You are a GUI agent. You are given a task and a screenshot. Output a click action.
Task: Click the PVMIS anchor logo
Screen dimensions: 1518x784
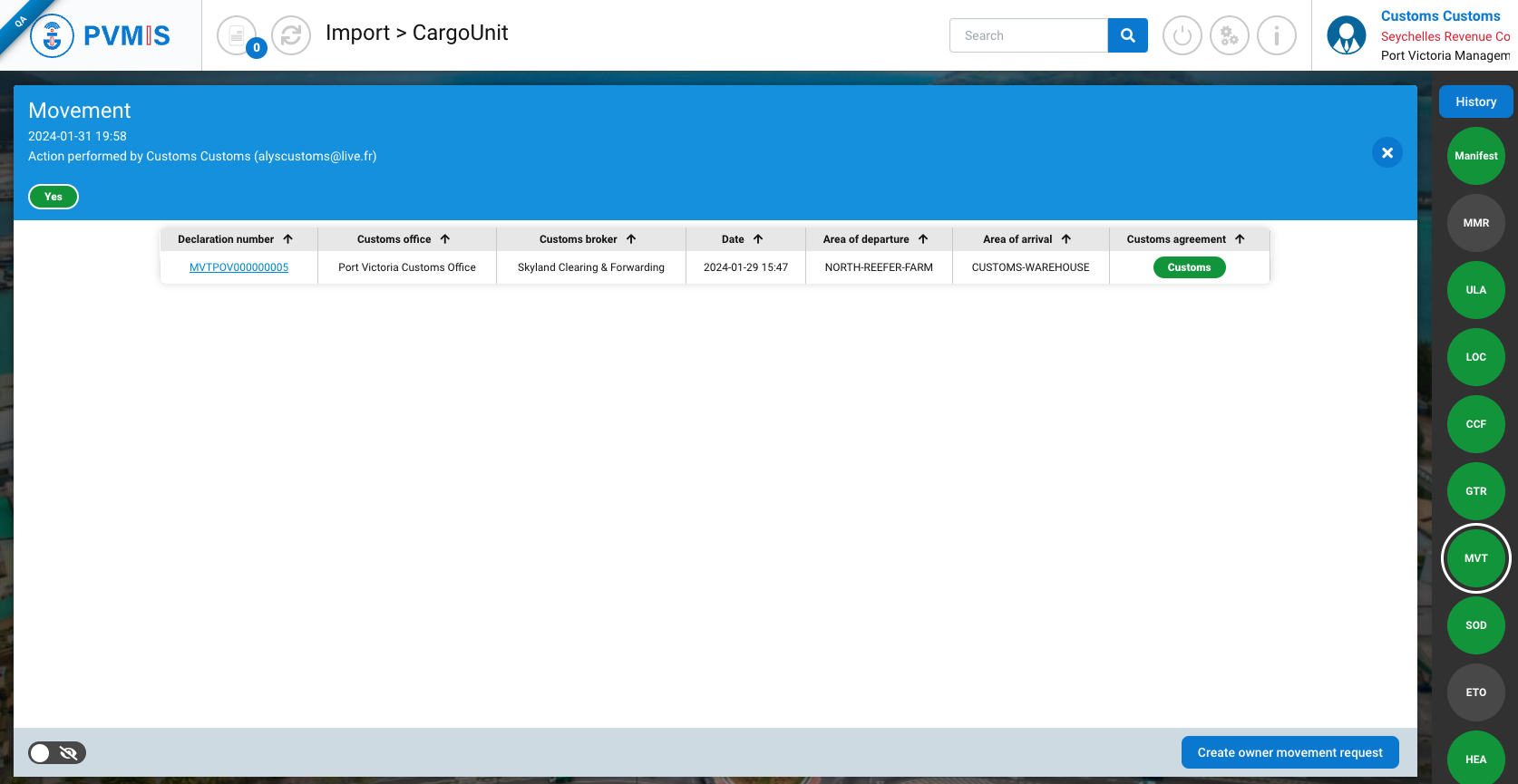click(52, 36)
